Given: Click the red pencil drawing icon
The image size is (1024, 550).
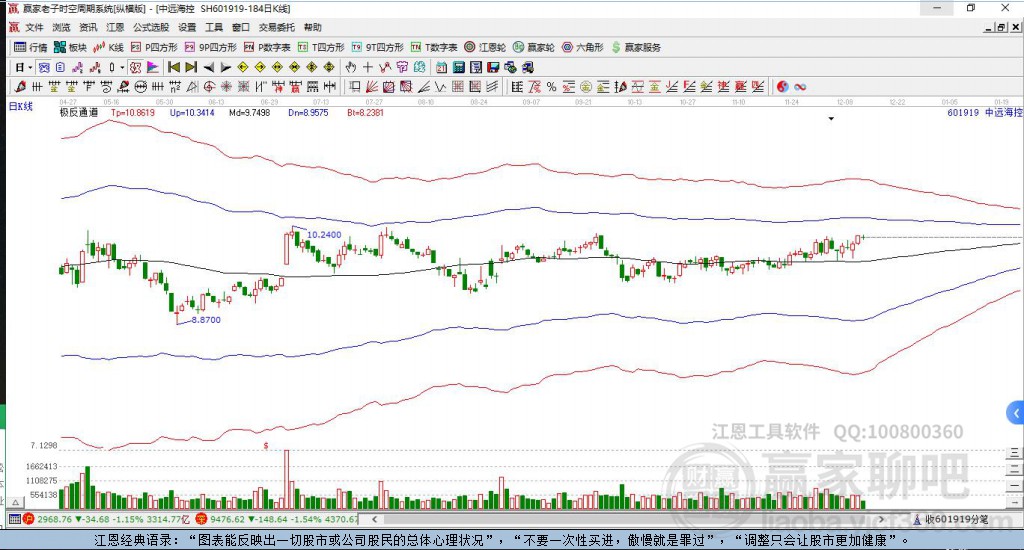Looking at the screenshot, I should [x=20, y=86].
